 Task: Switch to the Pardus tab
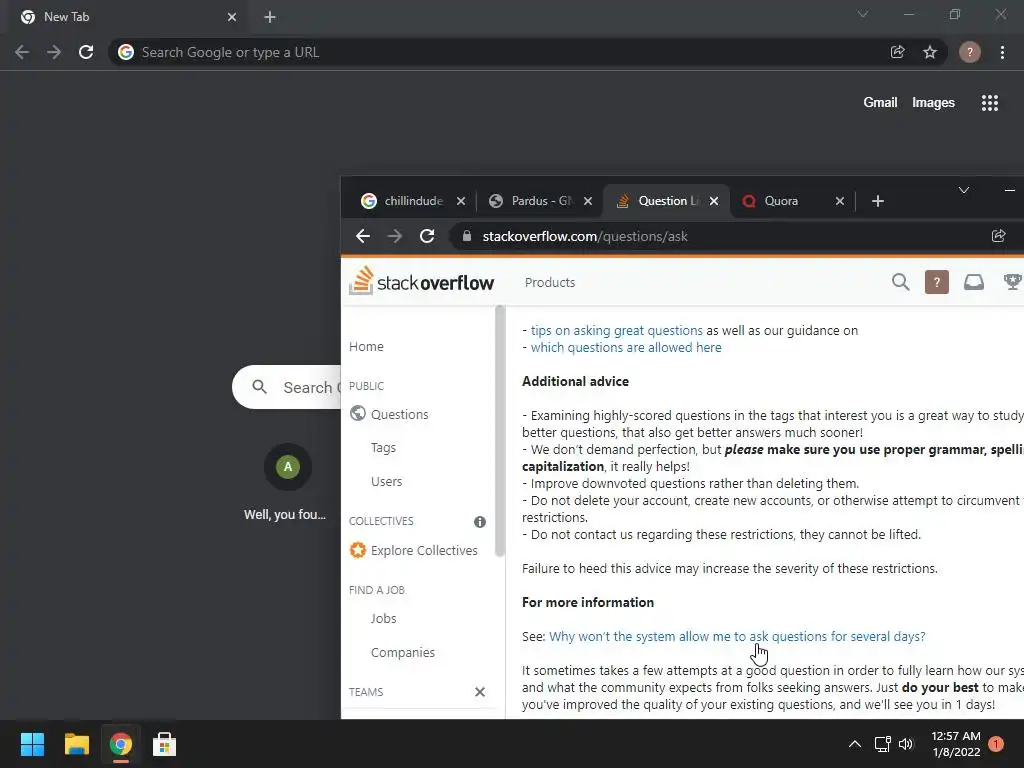541,201
